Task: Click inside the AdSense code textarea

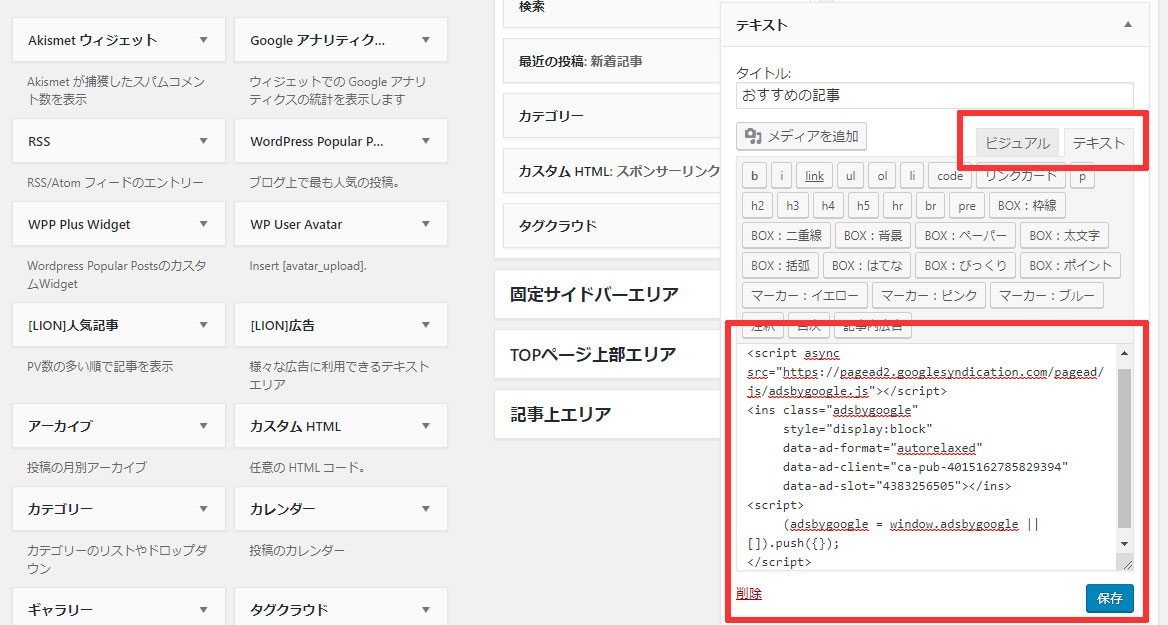Action: (927, 457)
